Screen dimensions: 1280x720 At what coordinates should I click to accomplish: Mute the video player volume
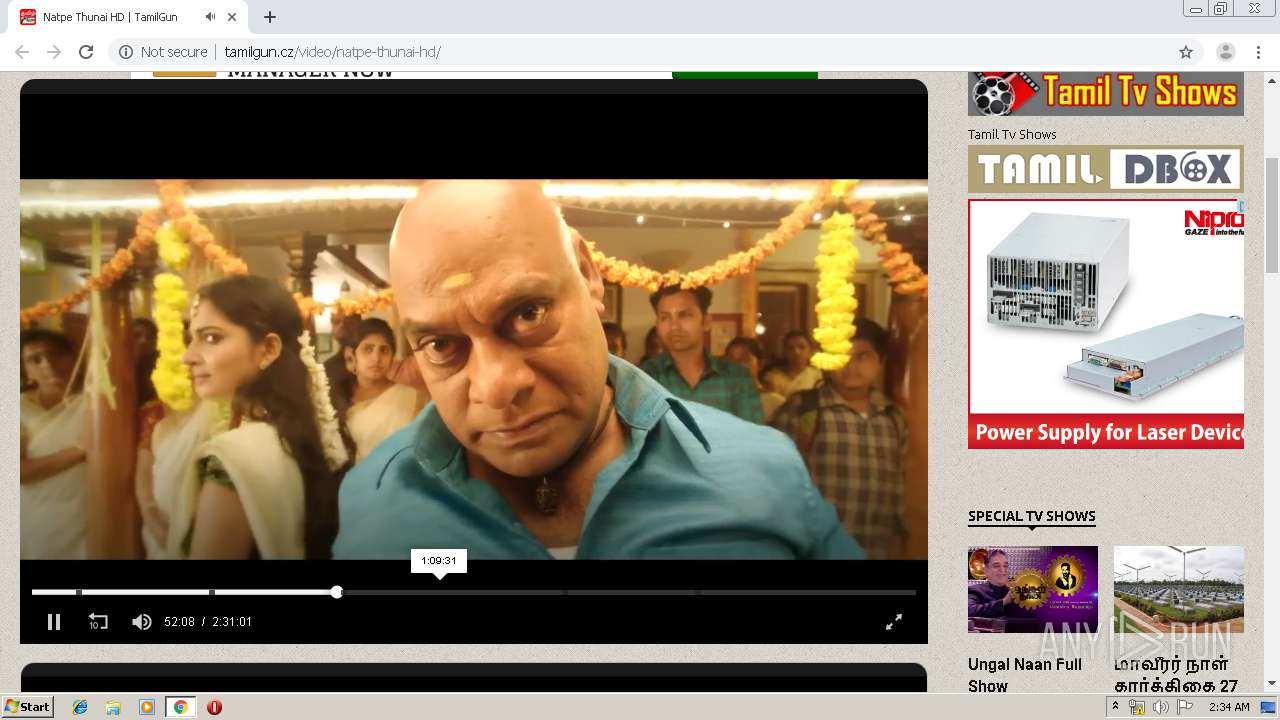142,622
